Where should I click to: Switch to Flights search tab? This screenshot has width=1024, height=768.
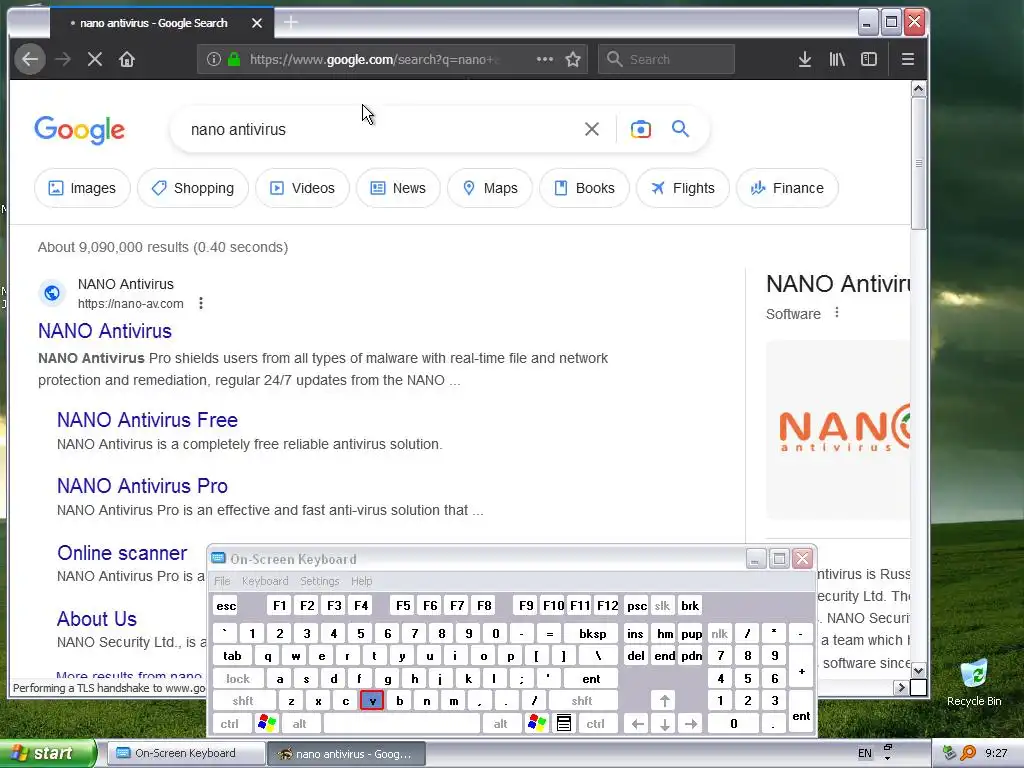click(682, 188)
